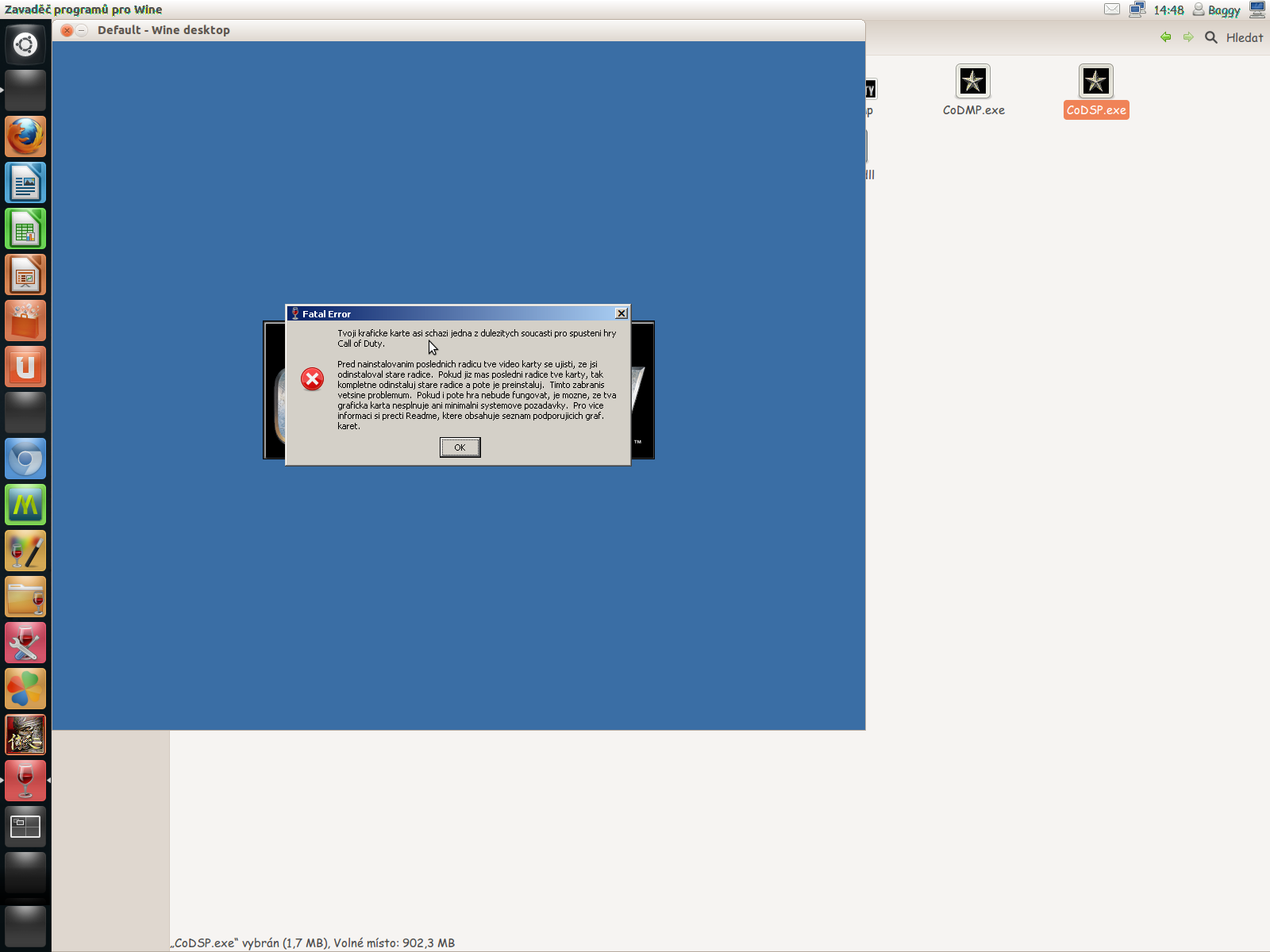Close the Fatal Error dialog with X
The image size is (1270, 952).
622,313
